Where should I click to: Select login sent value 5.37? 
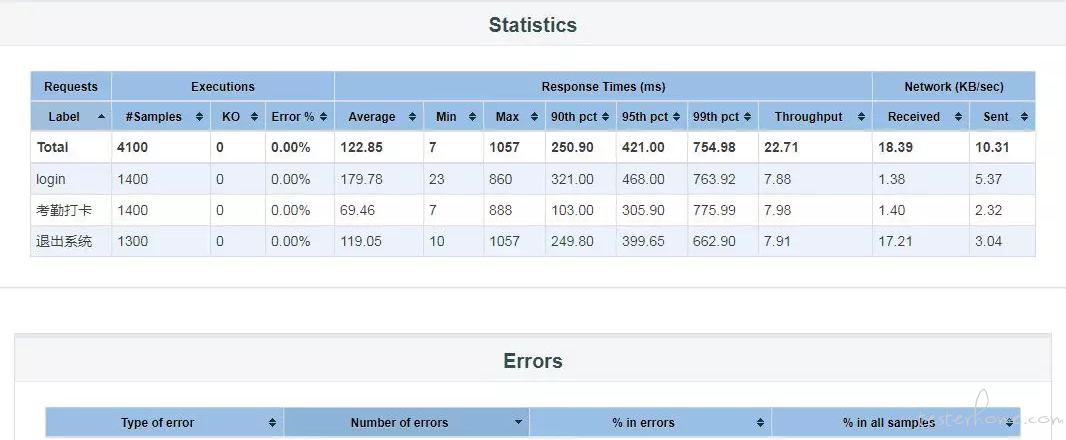coord(988,180)
